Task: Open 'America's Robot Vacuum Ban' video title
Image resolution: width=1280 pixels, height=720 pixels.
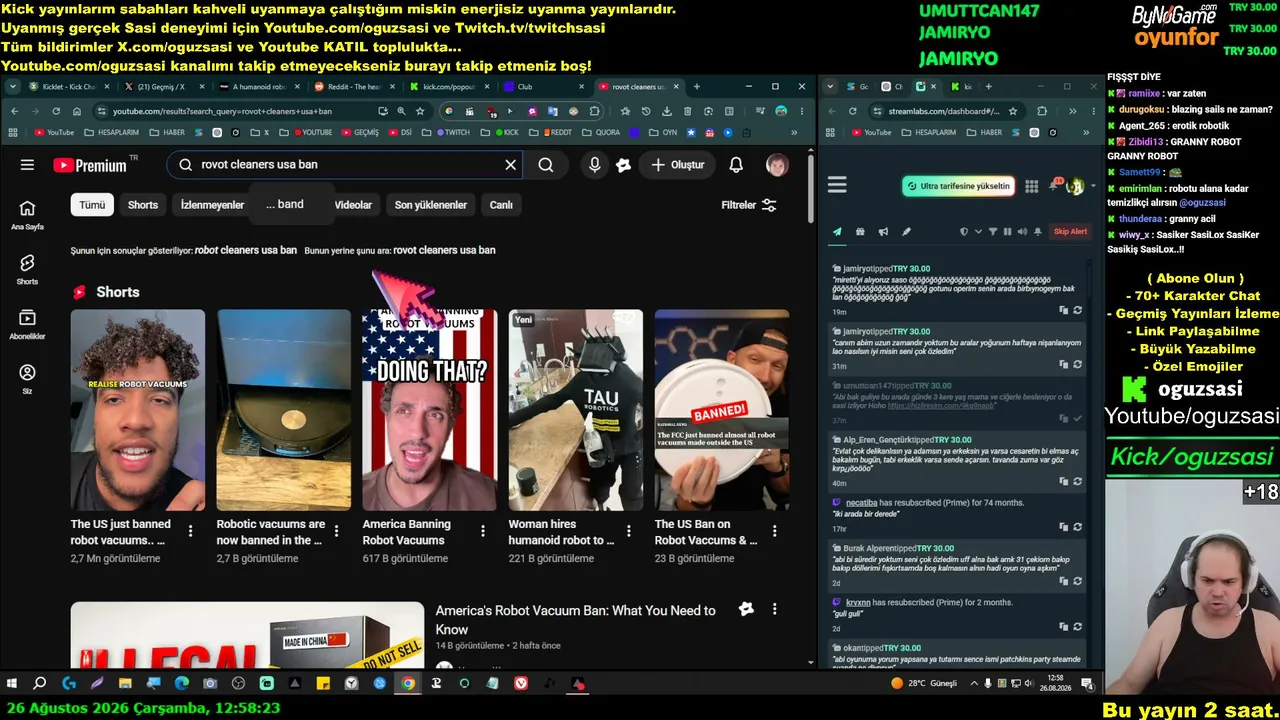Action: tap(576, 620)
